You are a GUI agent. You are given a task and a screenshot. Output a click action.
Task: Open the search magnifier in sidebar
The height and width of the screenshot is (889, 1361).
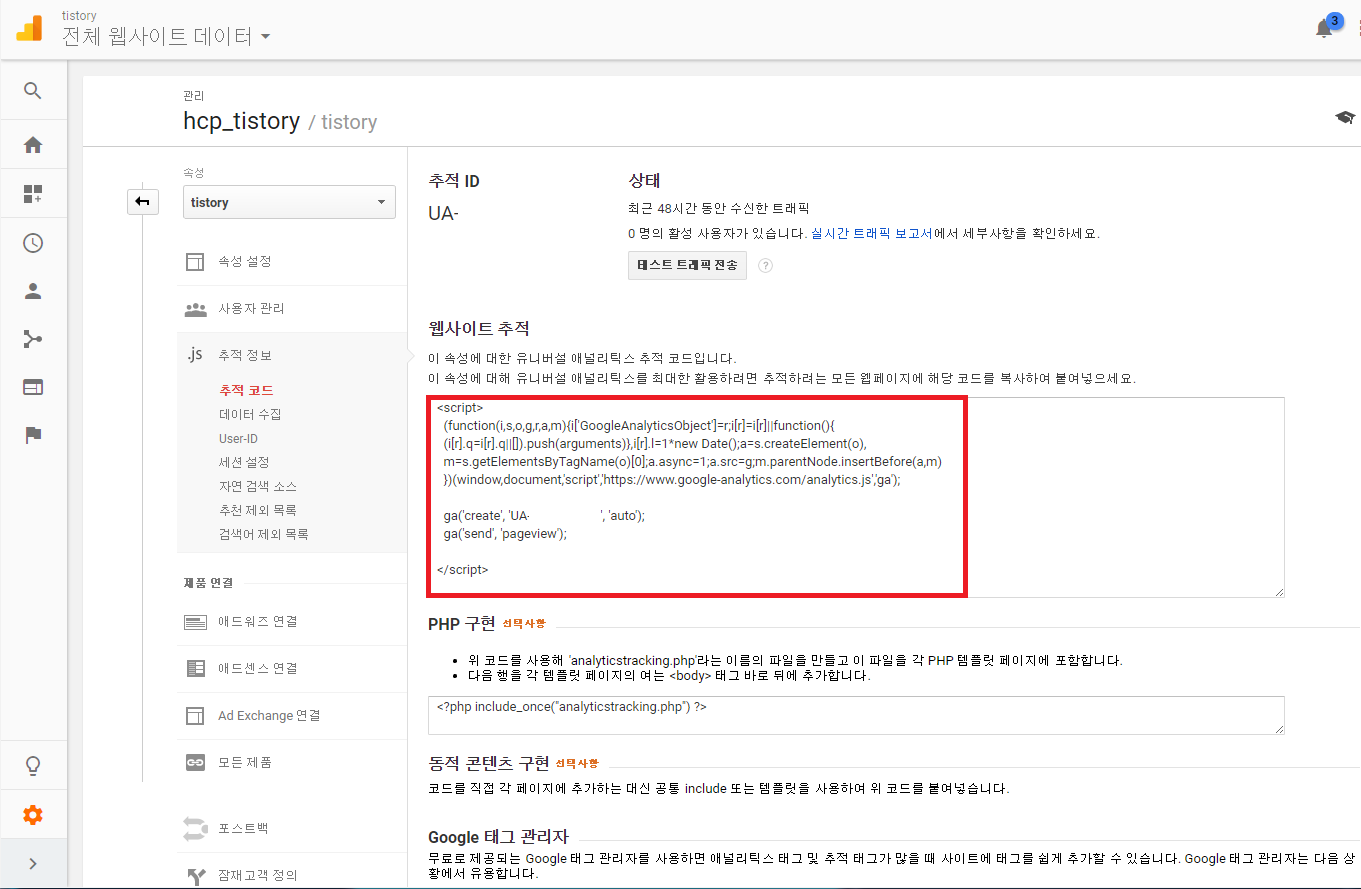(33, 91)
